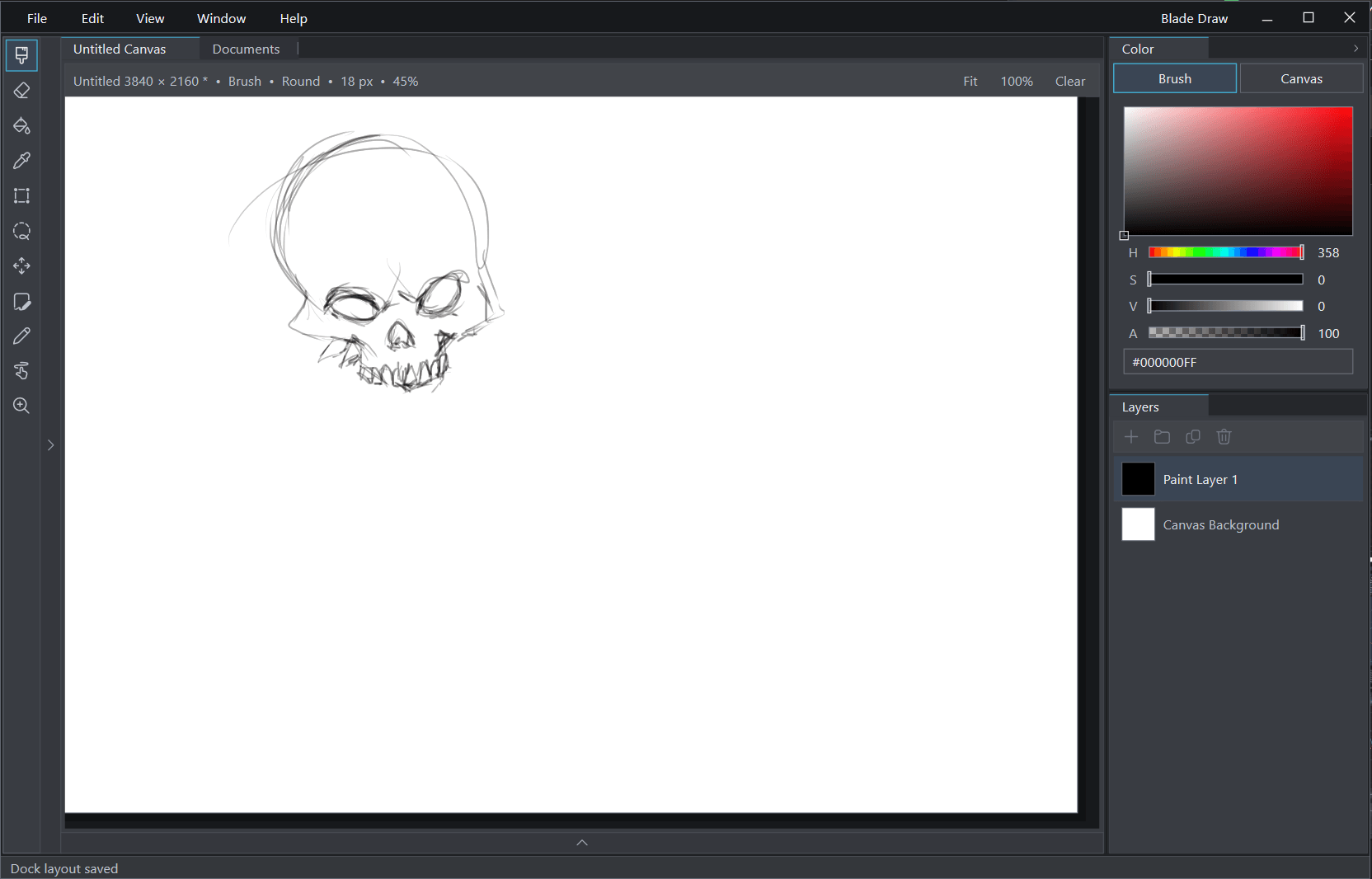Screen dimensions: 1372x879
Task: Choose Brush color mode button
Action: pyautogui.click(x=1175, y=78)
